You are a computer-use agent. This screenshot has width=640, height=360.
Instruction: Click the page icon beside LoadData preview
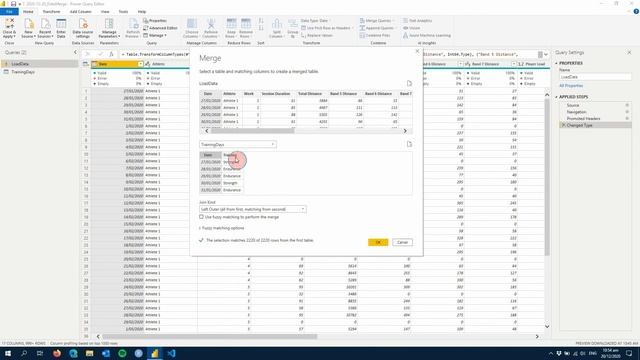[409, 83]
